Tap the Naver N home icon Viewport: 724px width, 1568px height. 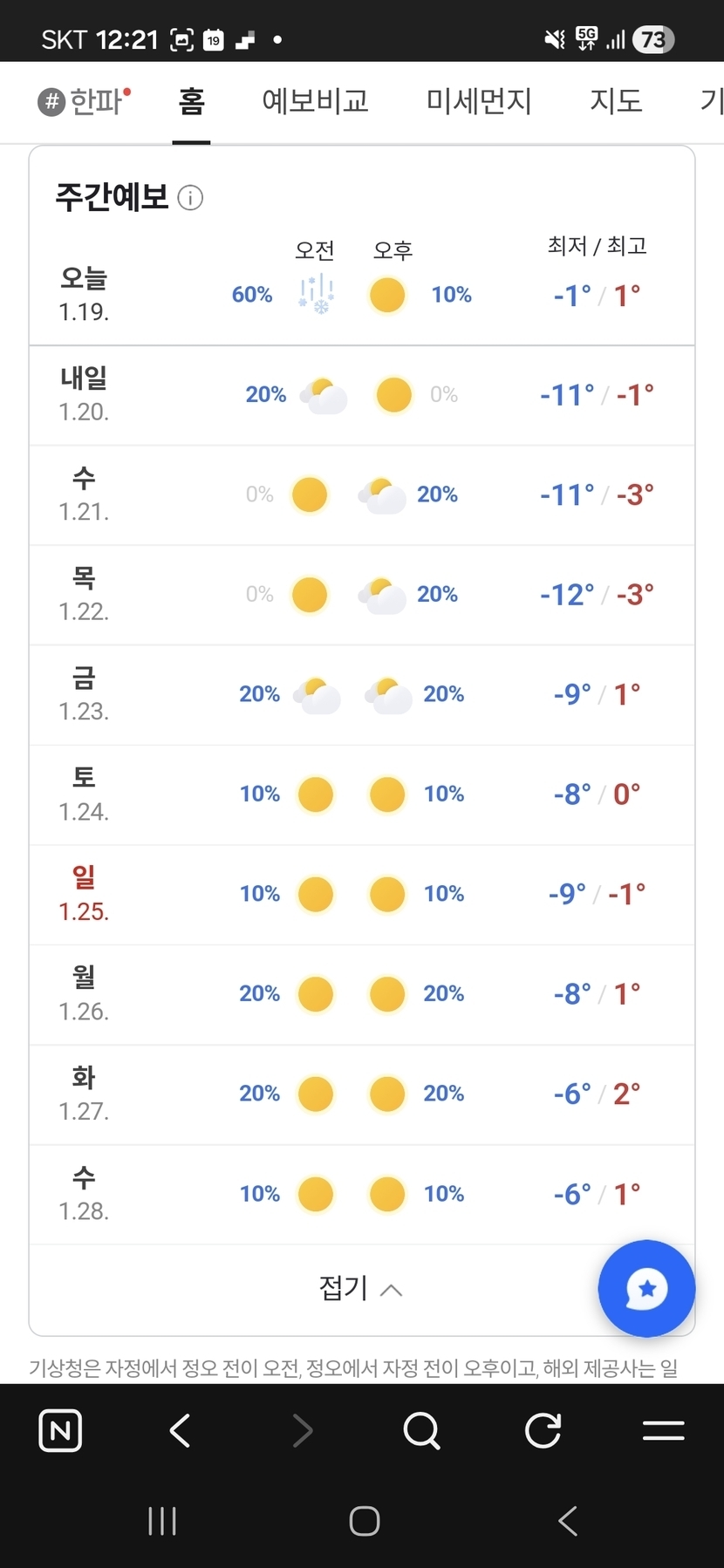coord(60,1430)
